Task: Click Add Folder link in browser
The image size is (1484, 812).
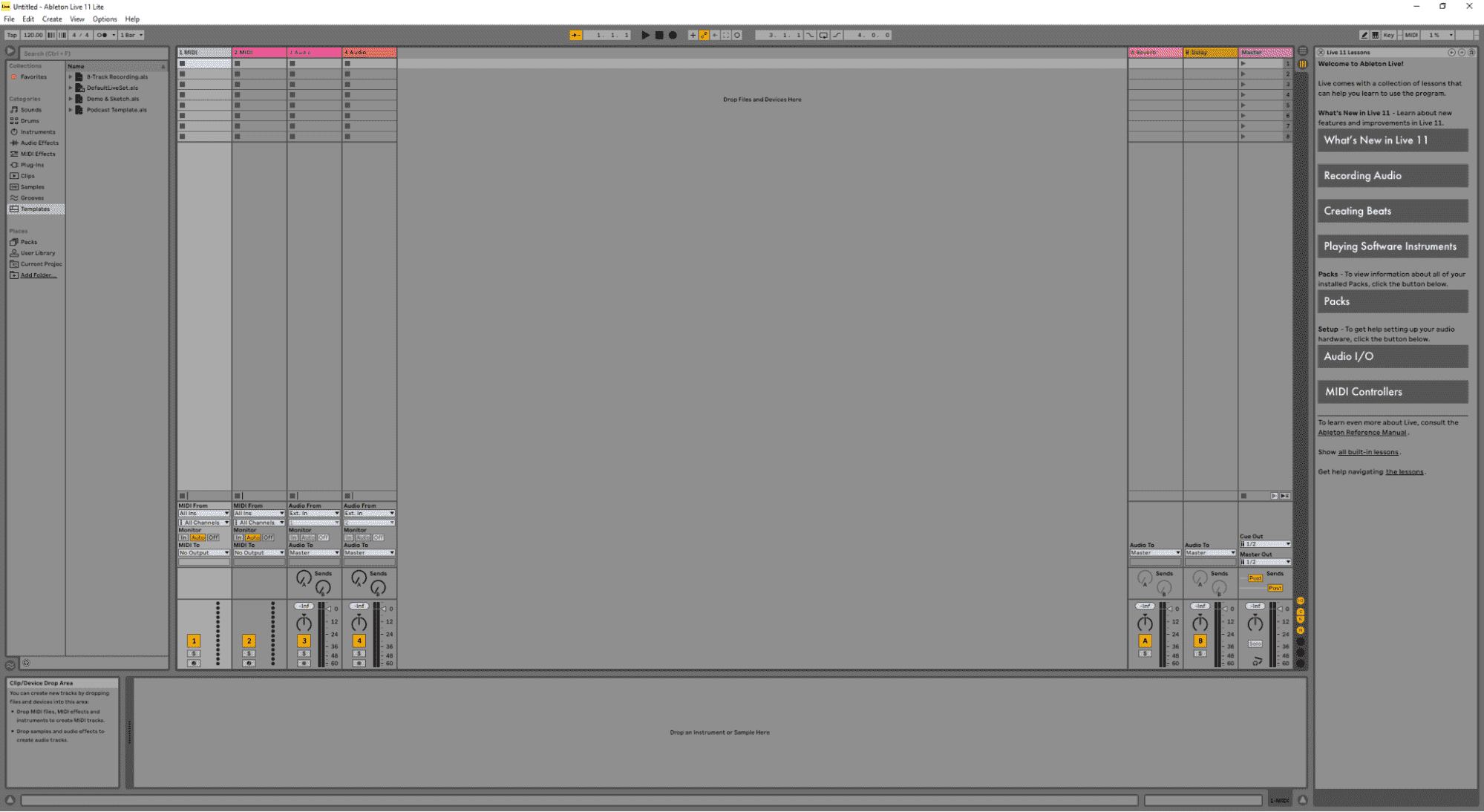Action: click(38, 275)
